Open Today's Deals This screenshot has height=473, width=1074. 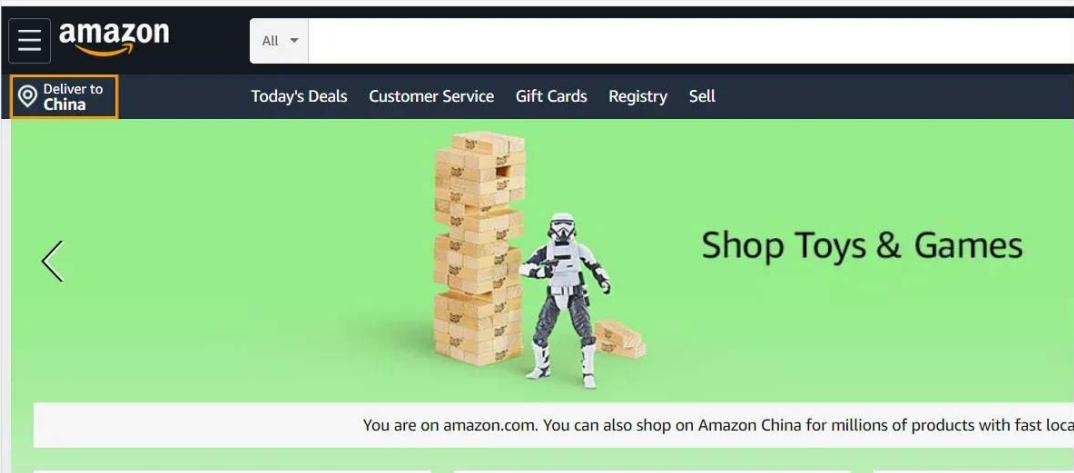coord(299,97)
